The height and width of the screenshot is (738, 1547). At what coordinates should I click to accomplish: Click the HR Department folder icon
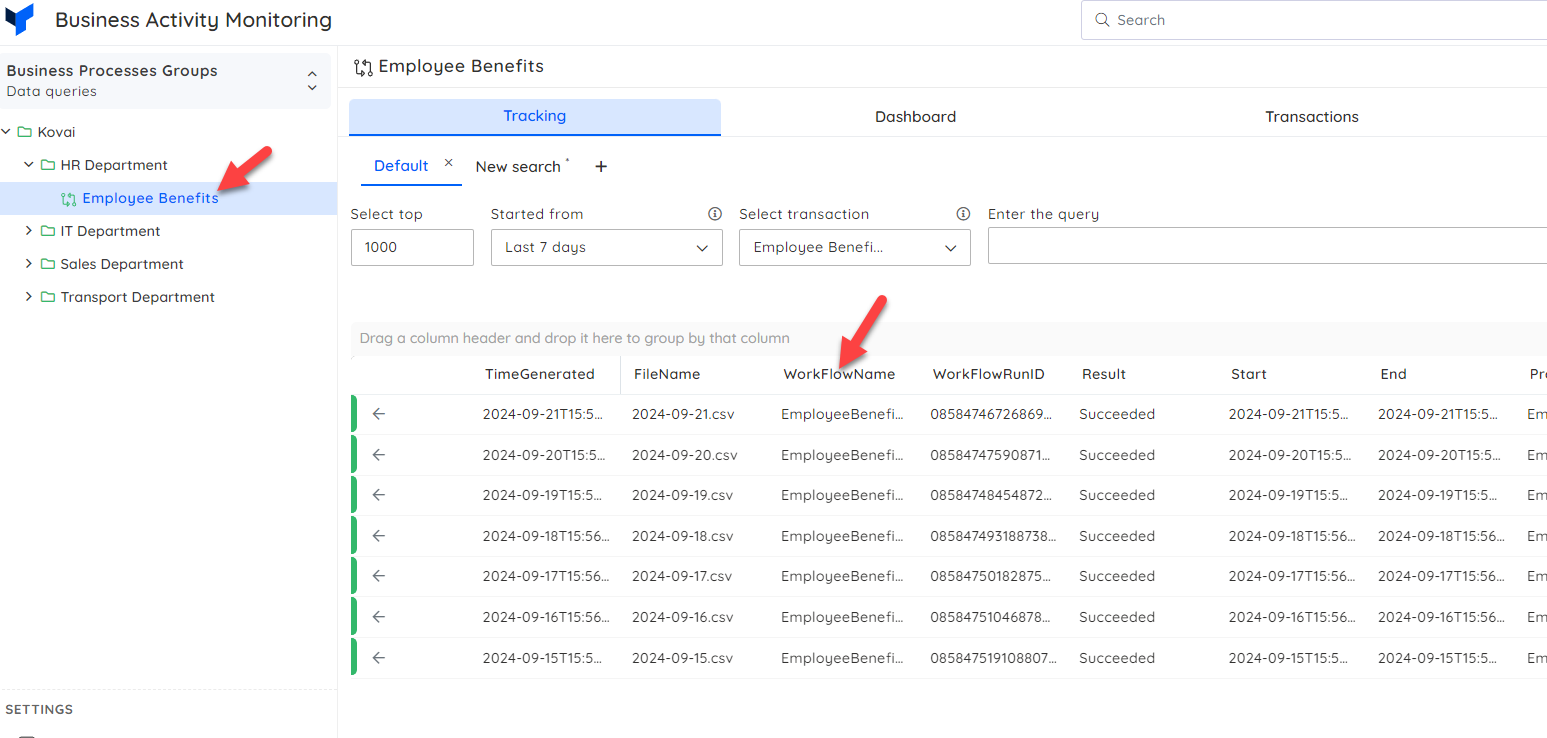pyautogui.click(x=47, y=165)
